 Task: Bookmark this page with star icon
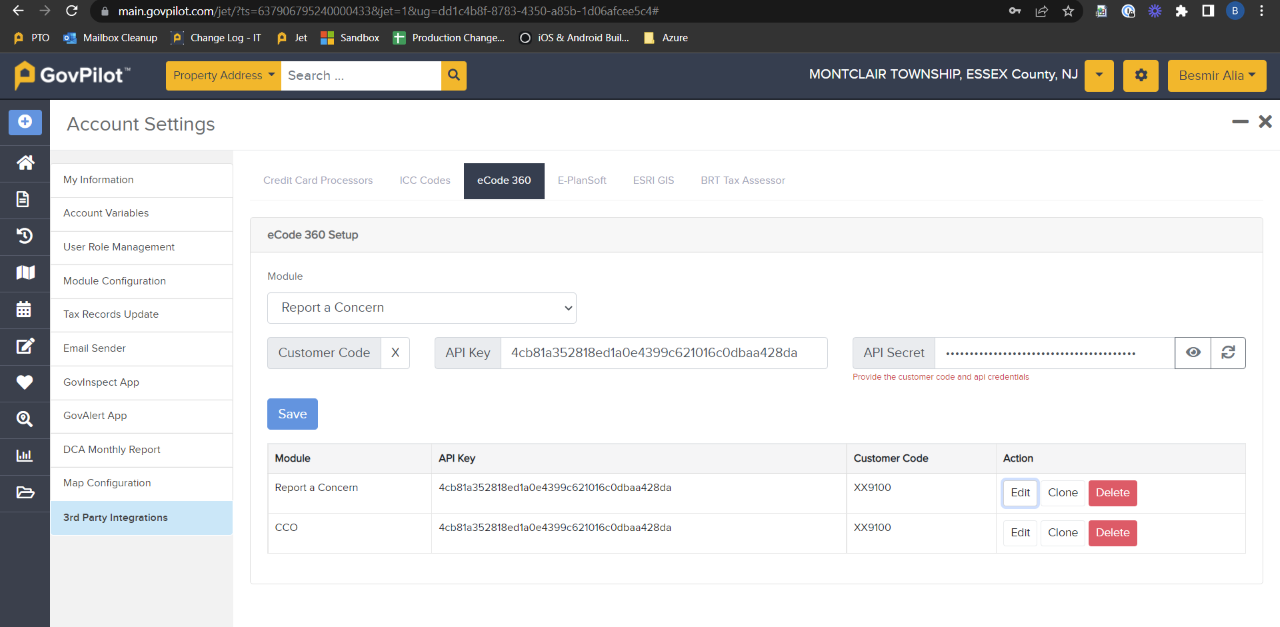[x=1068, y=11]
